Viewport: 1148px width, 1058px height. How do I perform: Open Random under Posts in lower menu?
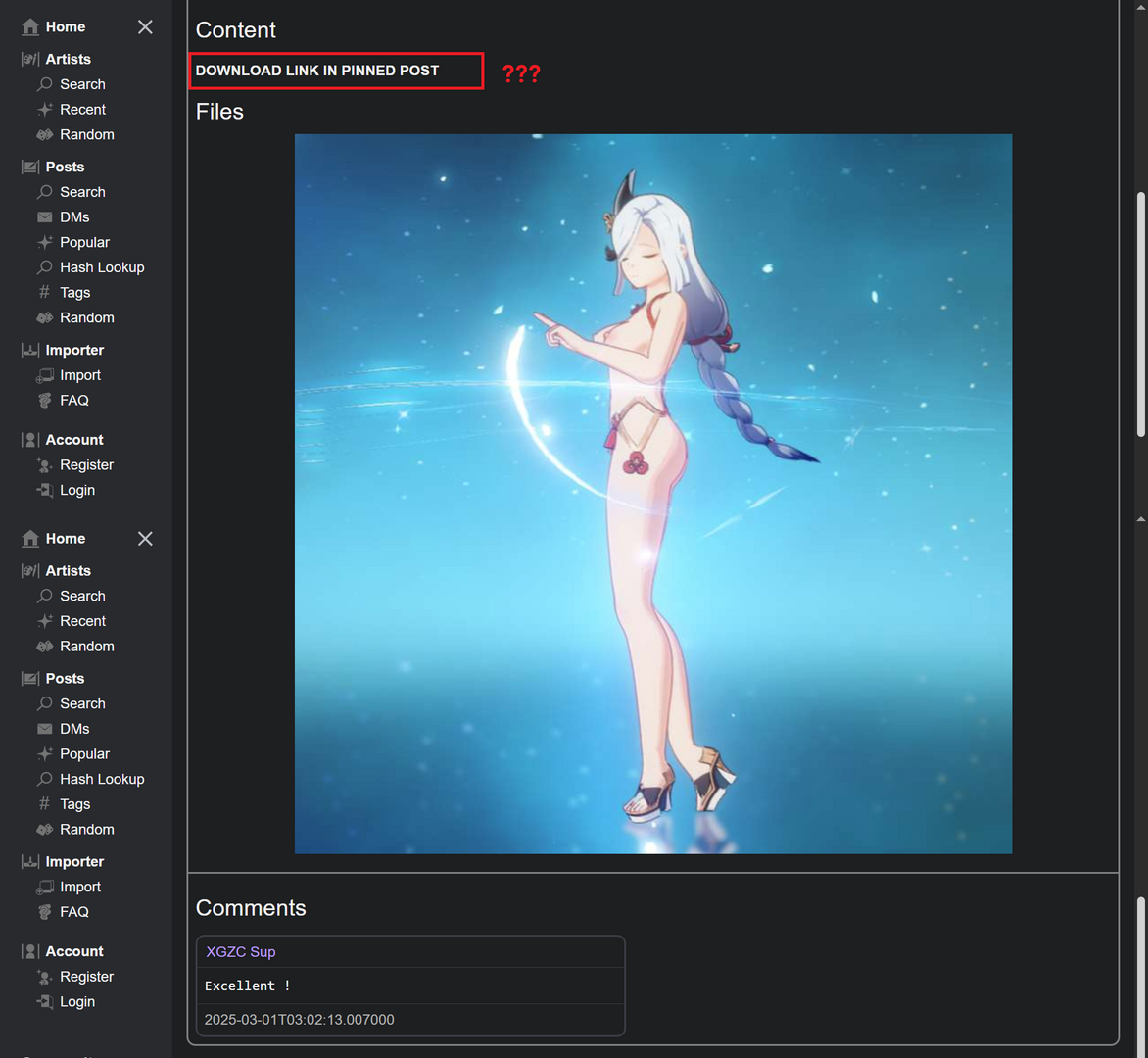coord(87,830)
